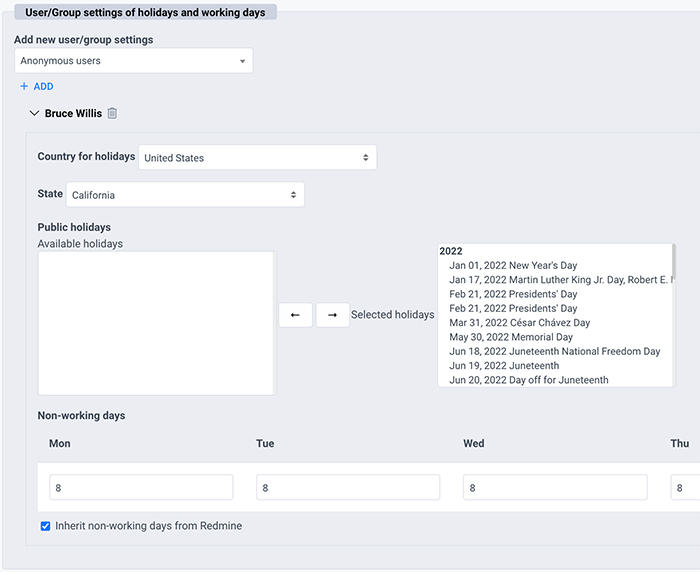Open the Country for holidays dropdown
The image size is (700, 572).
coord(257,157)
